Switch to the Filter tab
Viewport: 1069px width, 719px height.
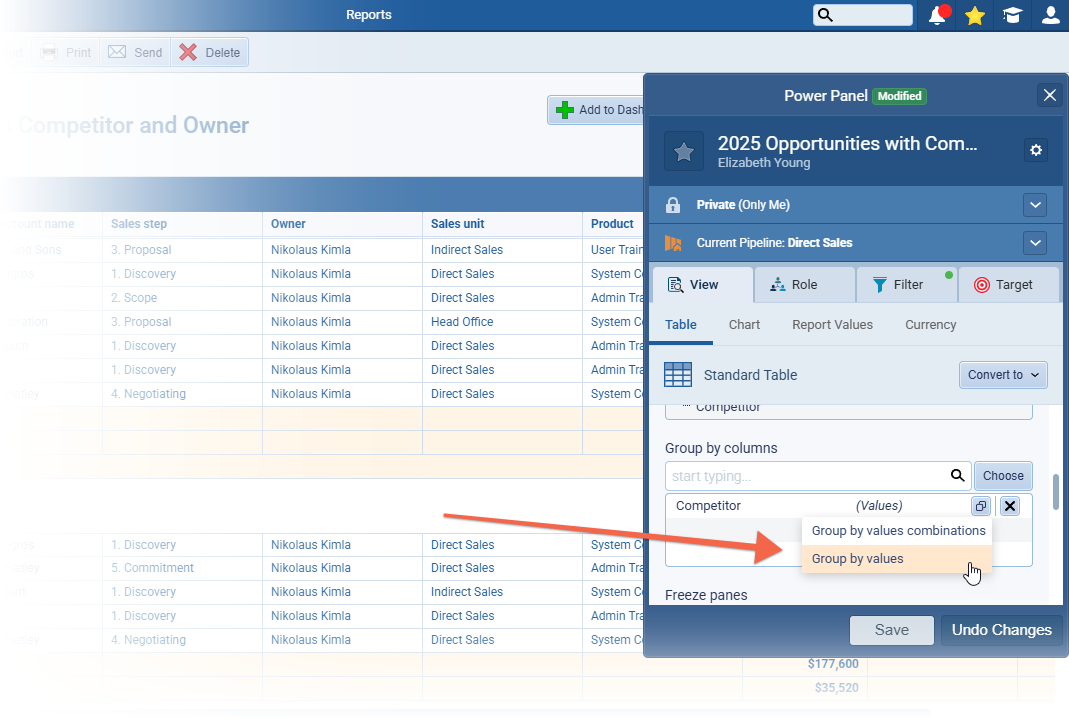pyautogui.click(x=906, y=285)
